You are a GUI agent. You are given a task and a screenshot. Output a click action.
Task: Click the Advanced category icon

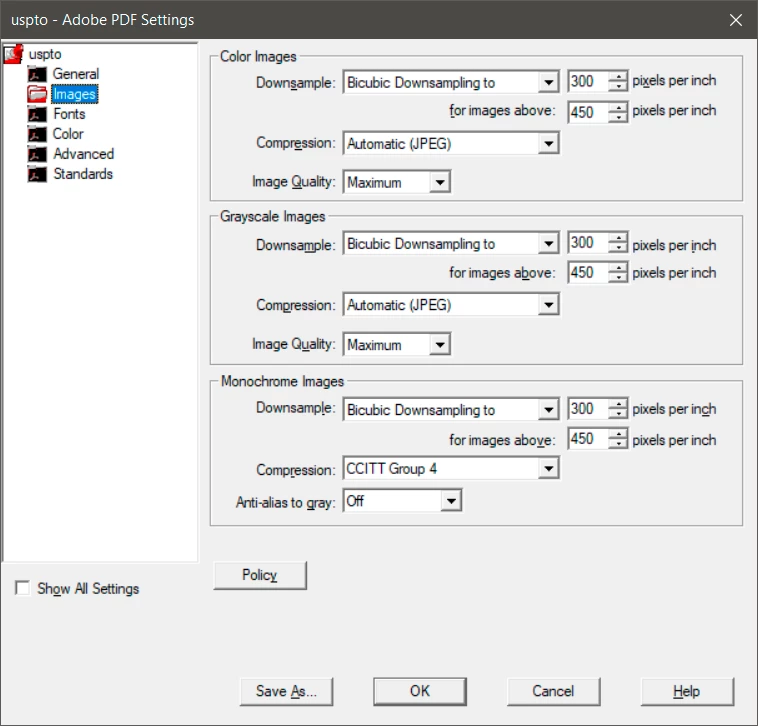(37, 154)
